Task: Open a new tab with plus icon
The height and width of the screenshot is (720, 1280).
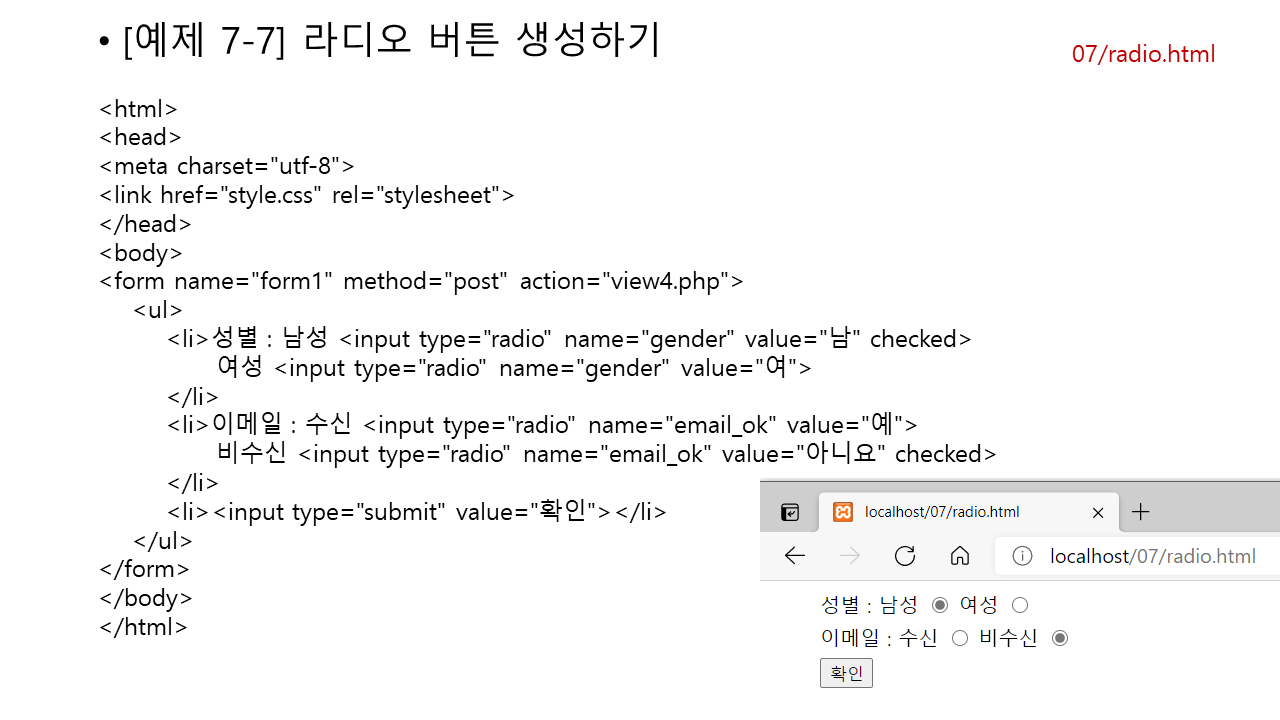Action: coord(1140,512)
